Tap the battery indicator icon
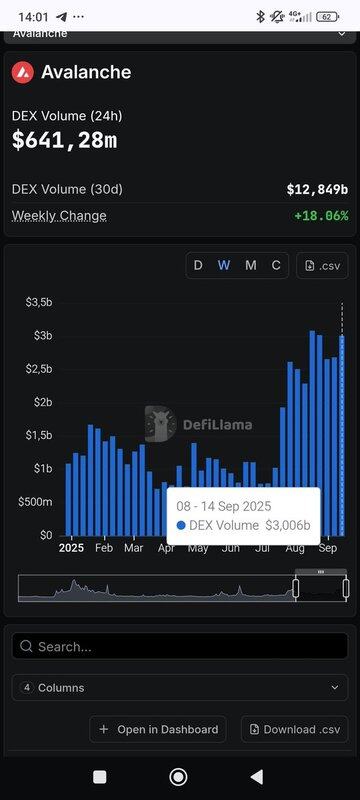Viewport: 360px width, 800px height. (x=327, y=17)
